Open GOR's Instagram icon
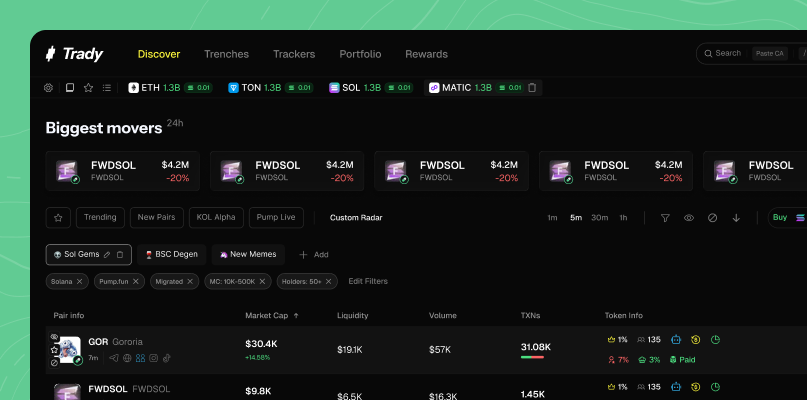Screen dimensions: 807x400 153,358
